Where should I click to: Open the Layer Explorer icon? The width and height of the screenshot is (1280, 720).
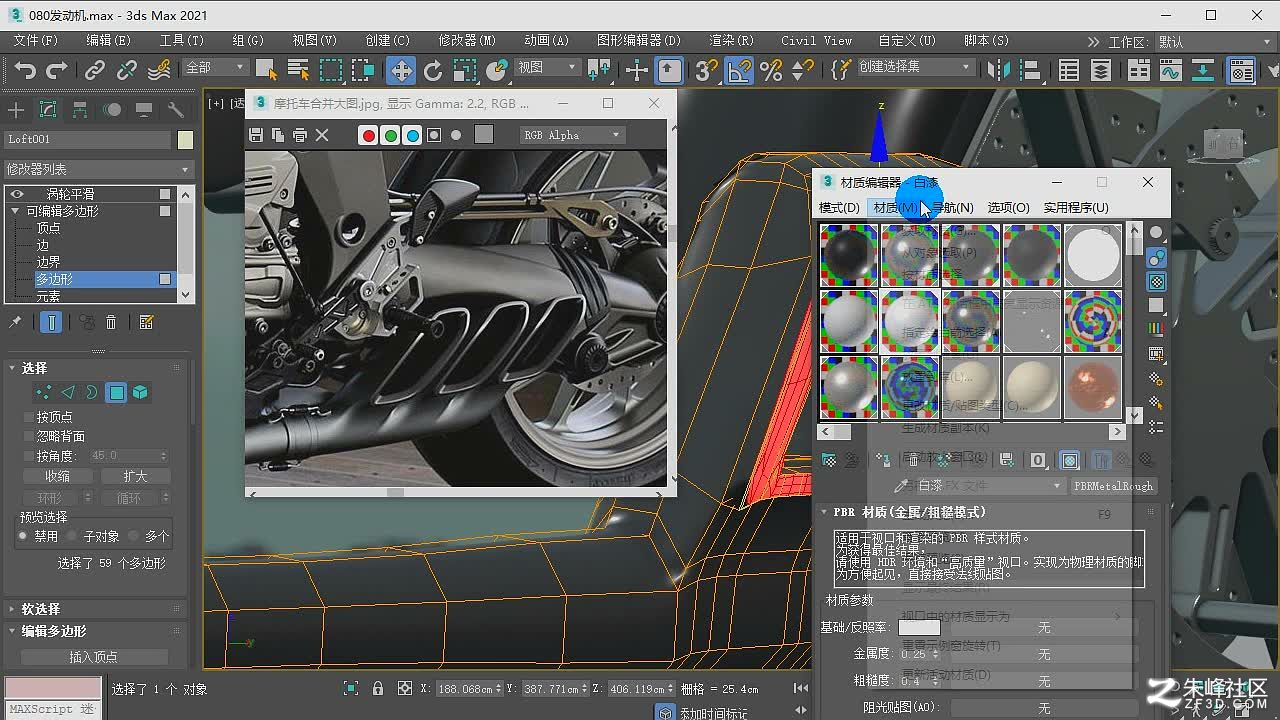coord(1101,70)
